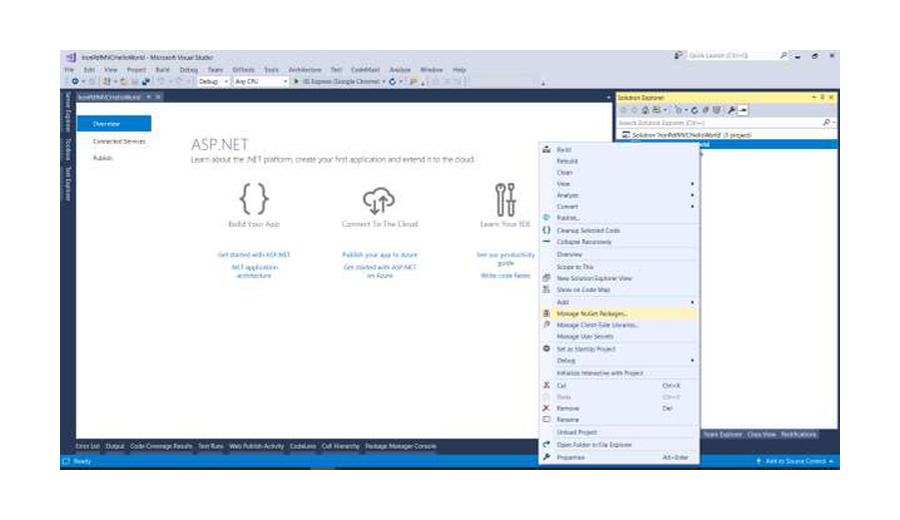Click the New Solution Explorer View icon
The width and height of the screenshot is (900, 520).
546,278
